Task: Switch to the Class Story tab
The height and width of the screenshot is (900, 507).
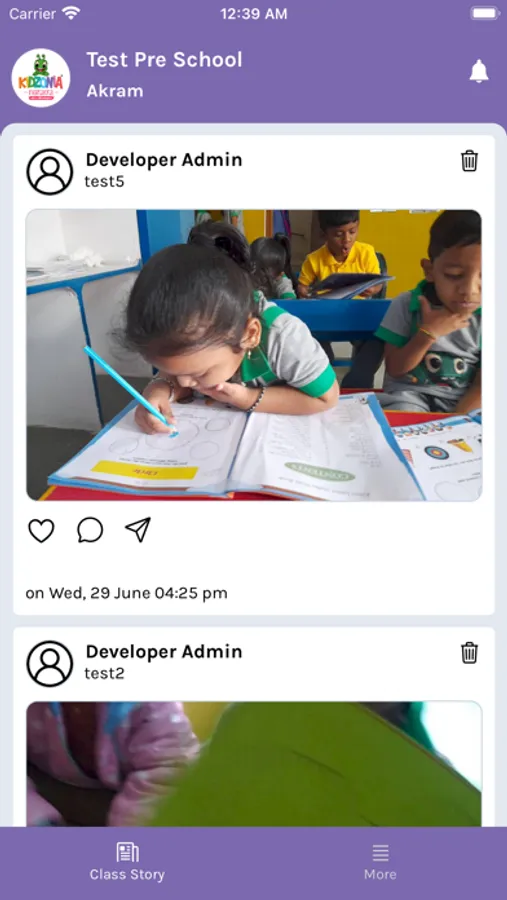Action: click(x=127, y=862)
